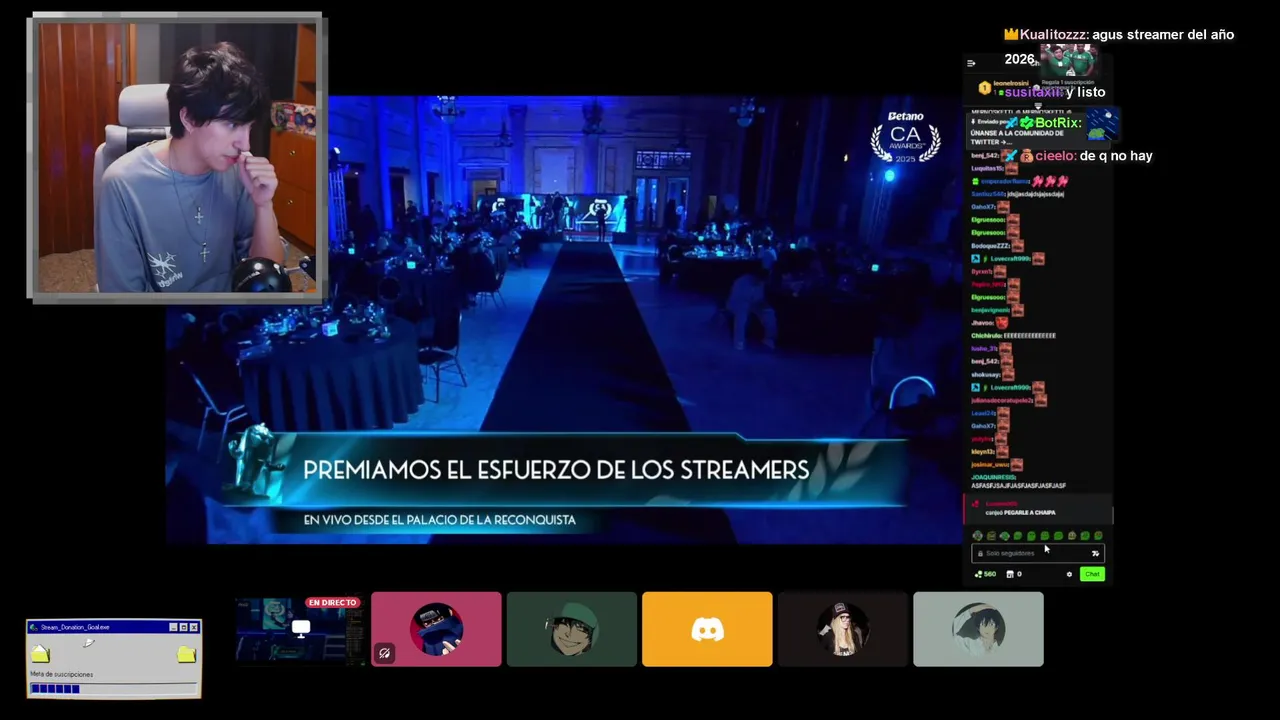This screenshot has width=1280, height=720.
Task: Open the username JOAQUINRESIS in chat
Action: click(993, 478)
